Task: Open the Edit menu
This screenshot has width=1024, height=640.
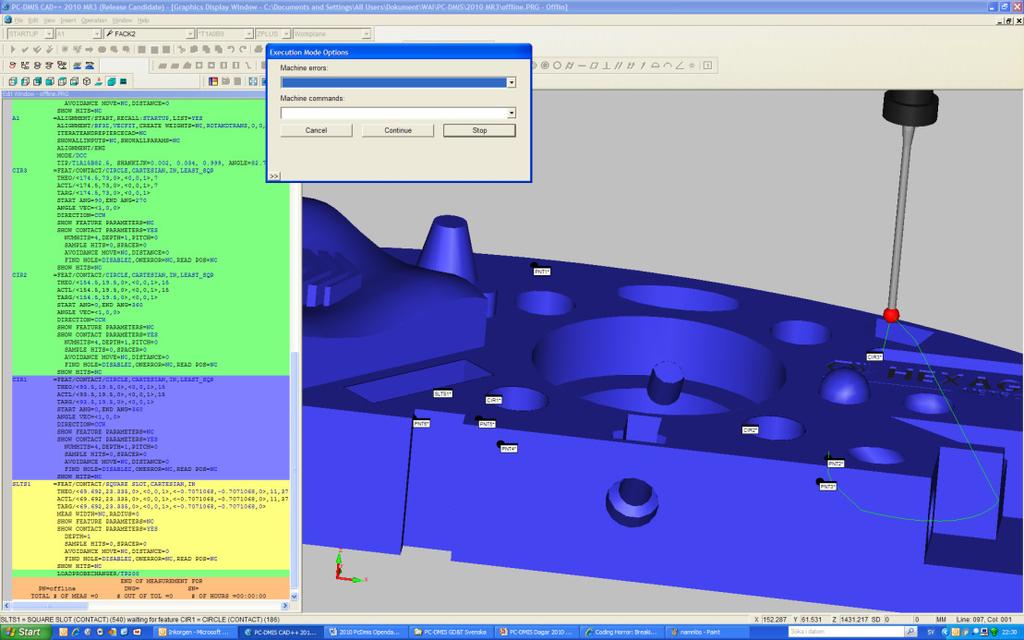Action: tap(33, 20)
